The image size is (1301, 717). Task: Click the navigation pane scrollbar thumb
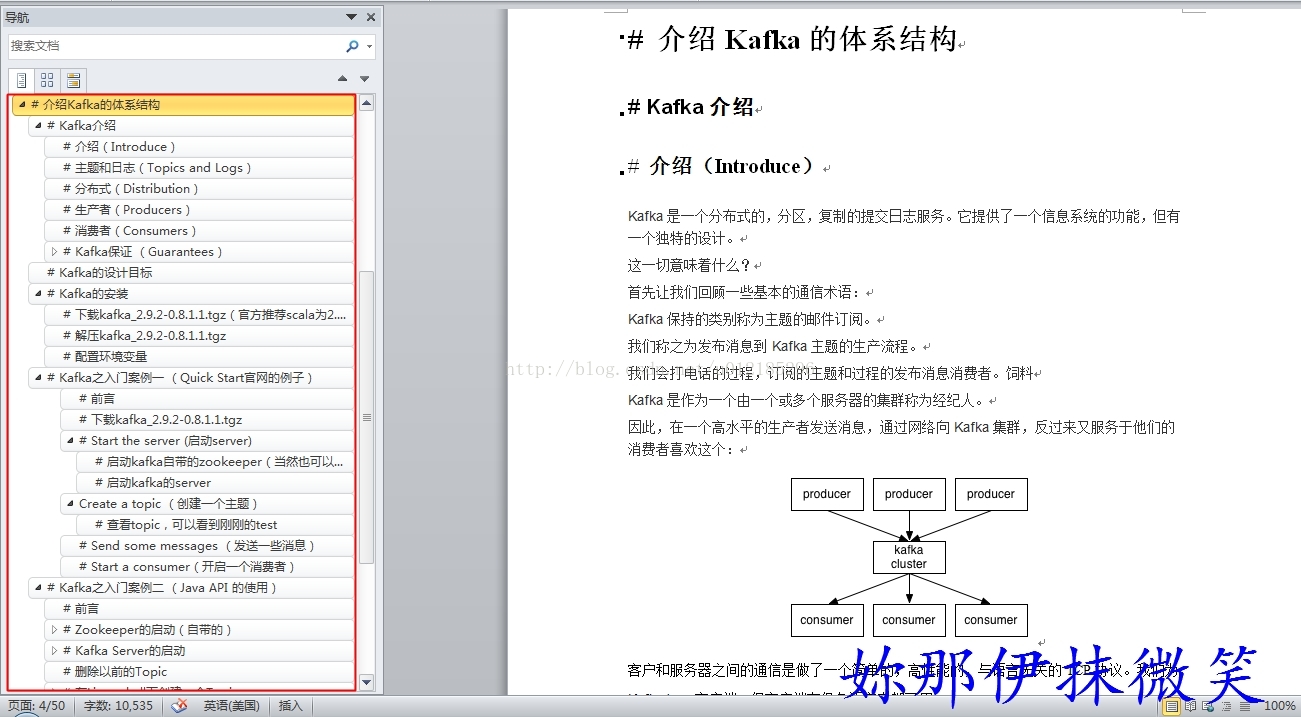pyautogui.click(x=366, y=417)
